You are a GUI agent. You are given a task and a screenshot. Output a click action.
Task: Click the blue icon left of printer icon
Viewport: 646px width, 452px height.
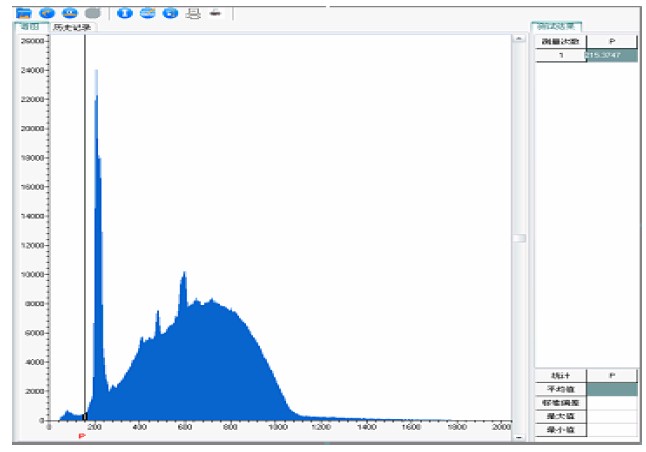pyautogui.click(x=170, y=12)
